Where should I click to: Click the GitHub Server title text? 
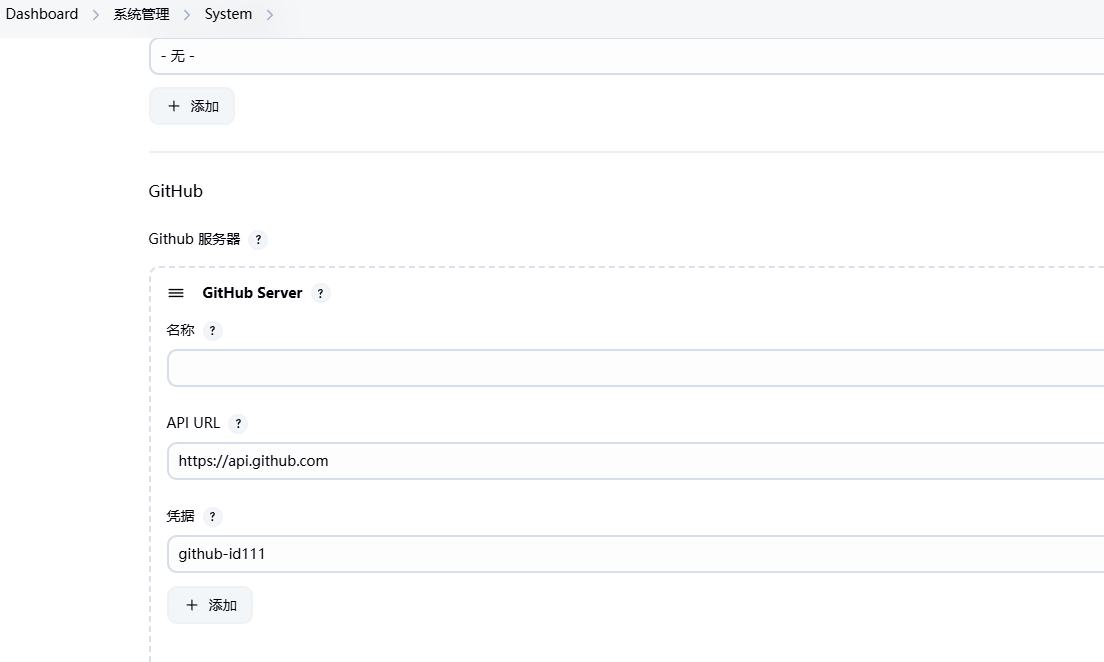(x=252, y=293)
